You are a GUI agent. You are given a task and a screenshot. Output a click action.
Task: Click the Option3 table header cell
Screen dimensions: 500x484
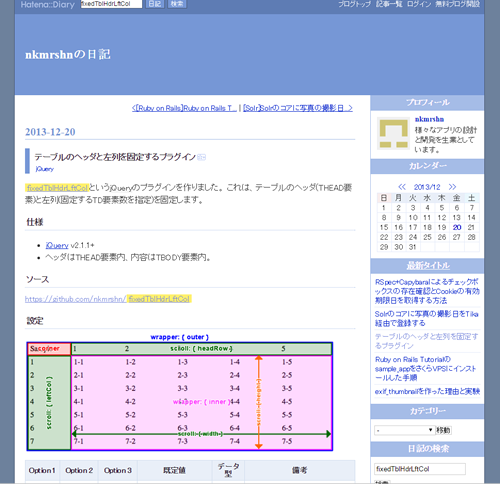point(118,470)
